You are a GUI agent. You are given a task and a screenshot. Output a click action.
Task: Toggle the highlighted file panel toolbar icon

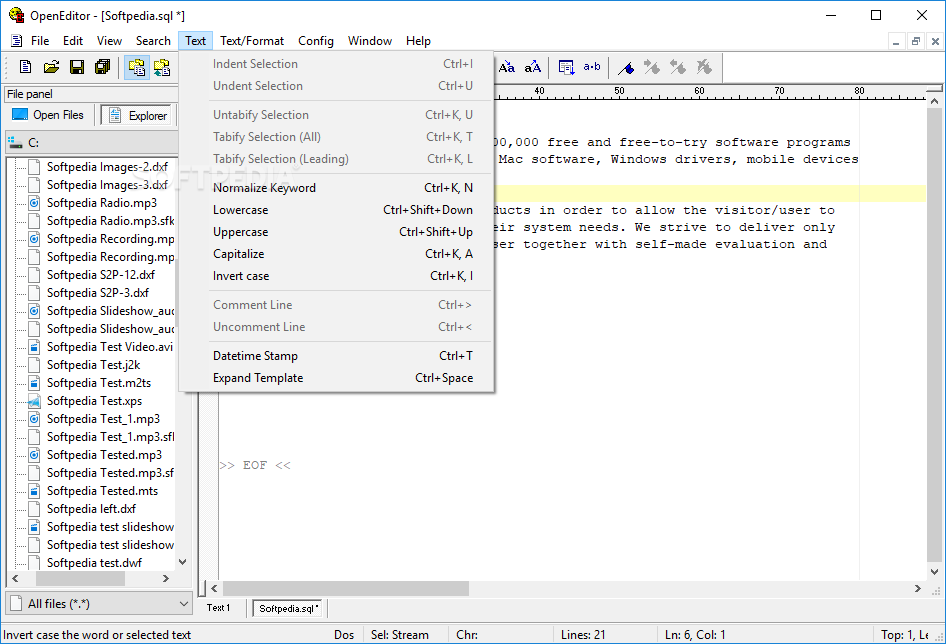tap(137, 67)
